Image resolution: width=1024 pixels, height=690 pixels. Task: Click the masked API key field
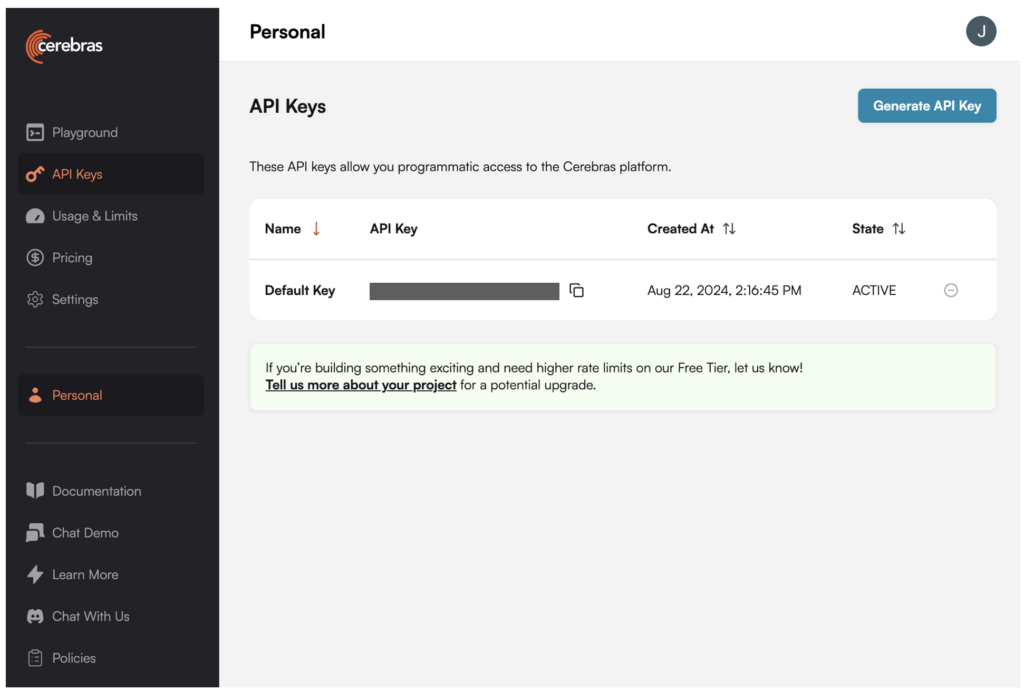(464, 291)
